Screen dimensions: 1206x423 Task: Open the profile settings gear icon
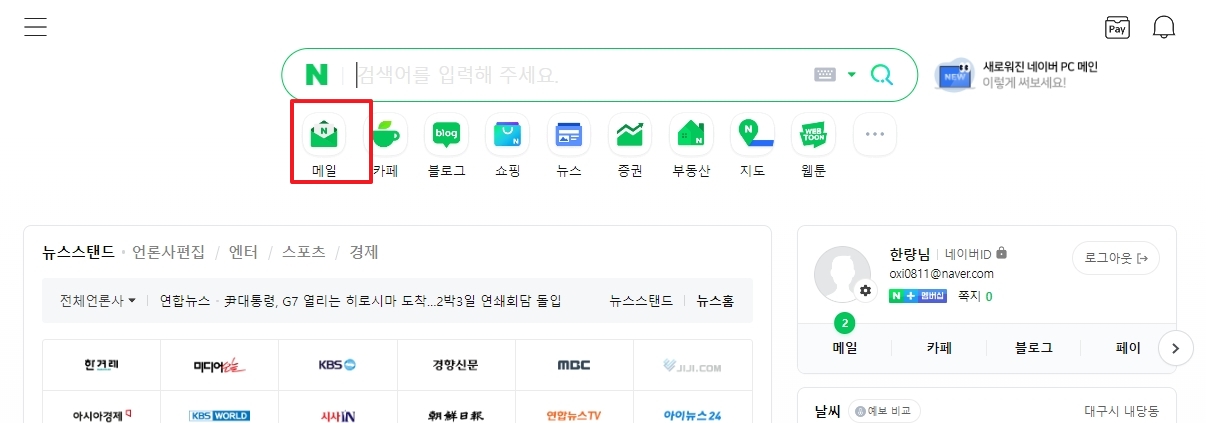tap(865, 291)
